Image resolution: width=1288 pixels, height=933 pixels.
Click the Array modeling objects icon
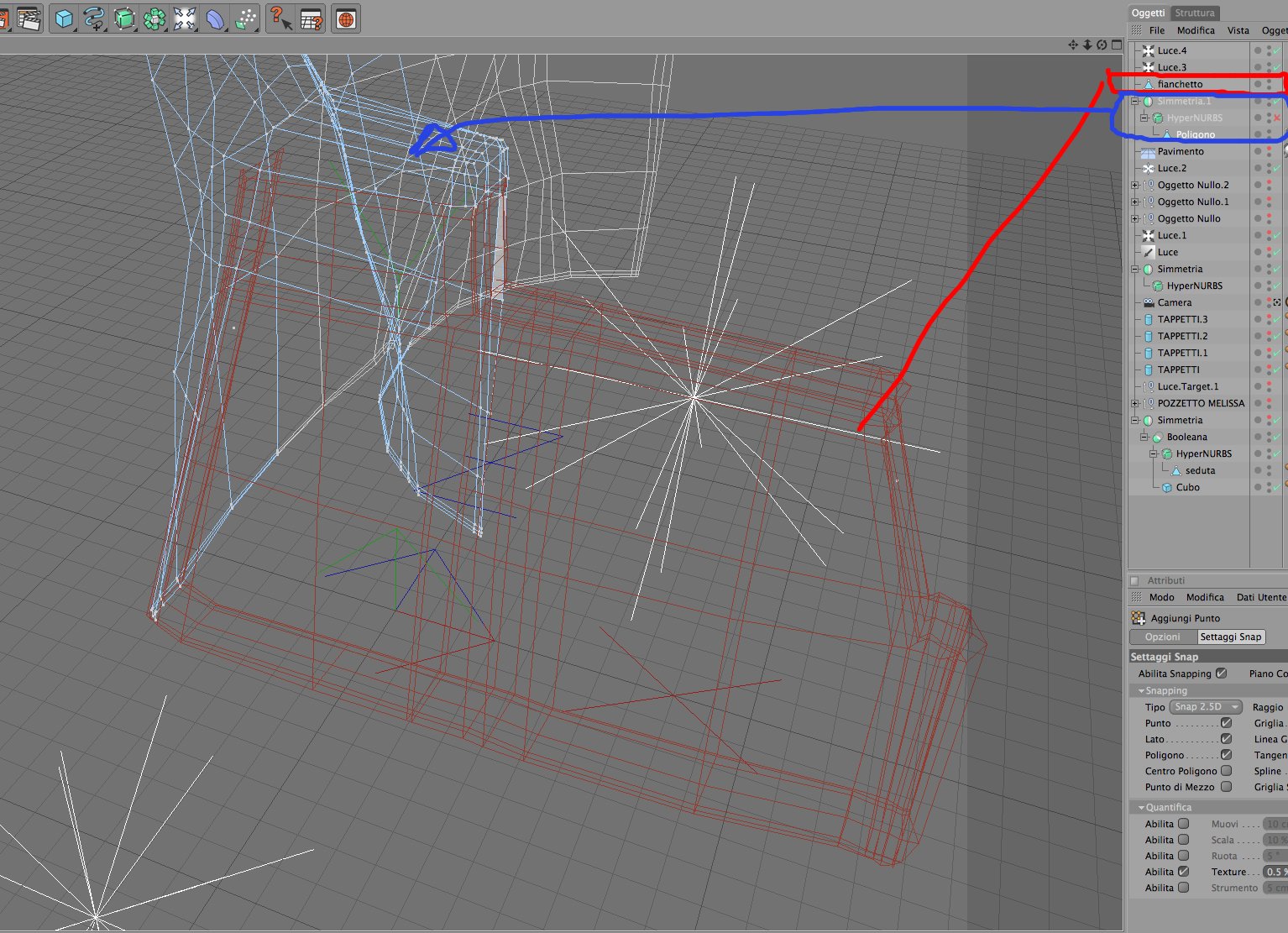click(x=154, y=18)
